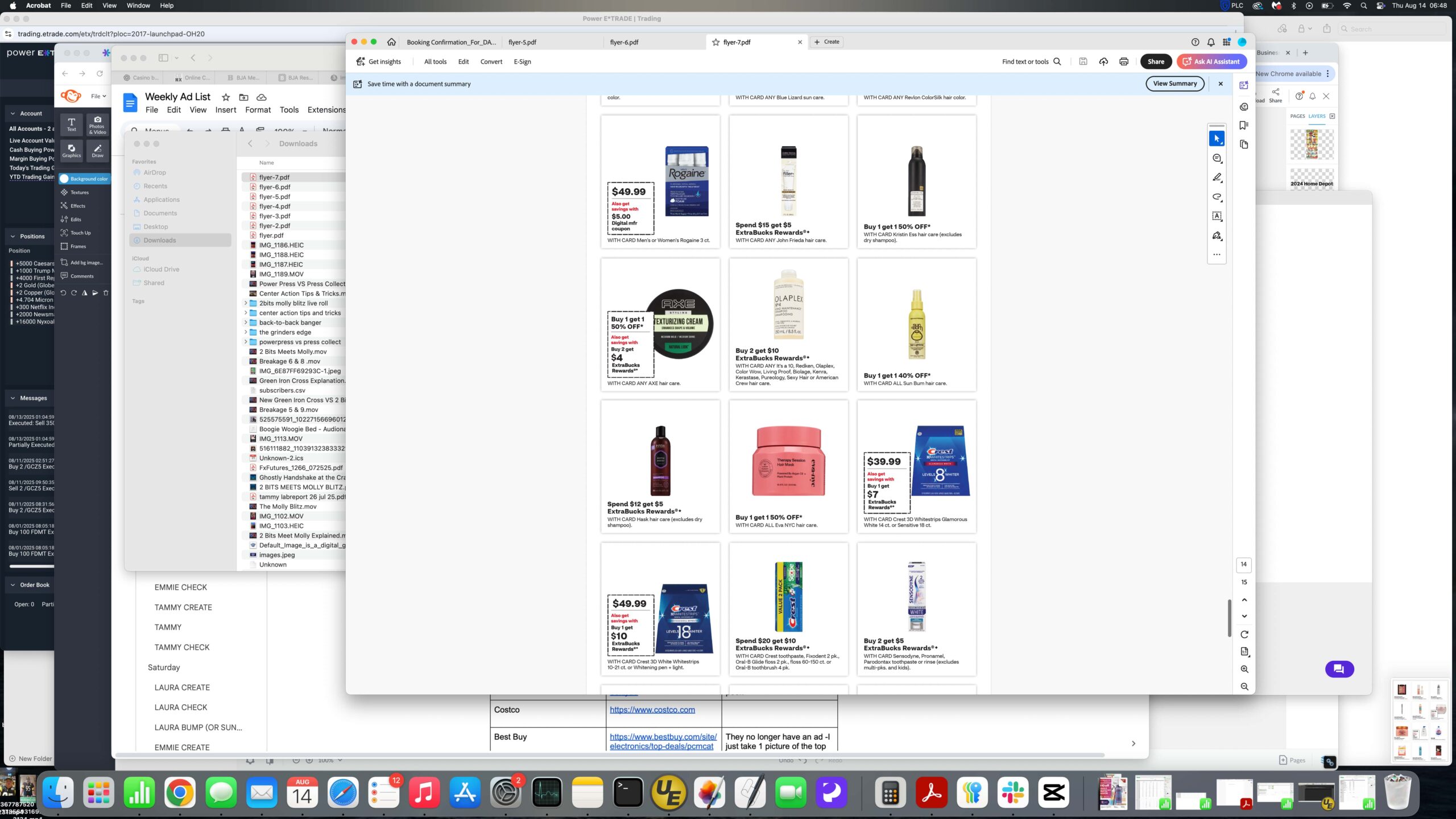This screenshot has height=819, width=1456.
Task: Toggle the sidebar button in Safari window
Action: click(x=163, y=57)
